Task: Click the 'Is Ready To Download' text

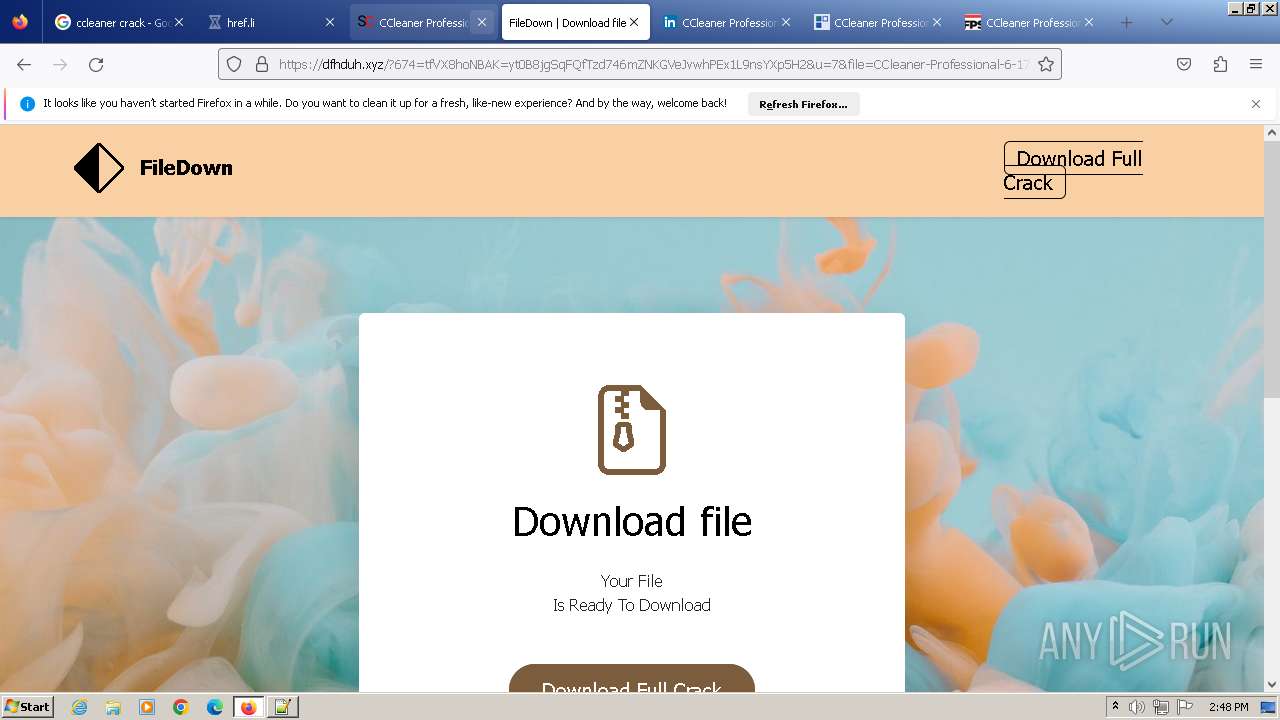Action: [x=632, y=605]
